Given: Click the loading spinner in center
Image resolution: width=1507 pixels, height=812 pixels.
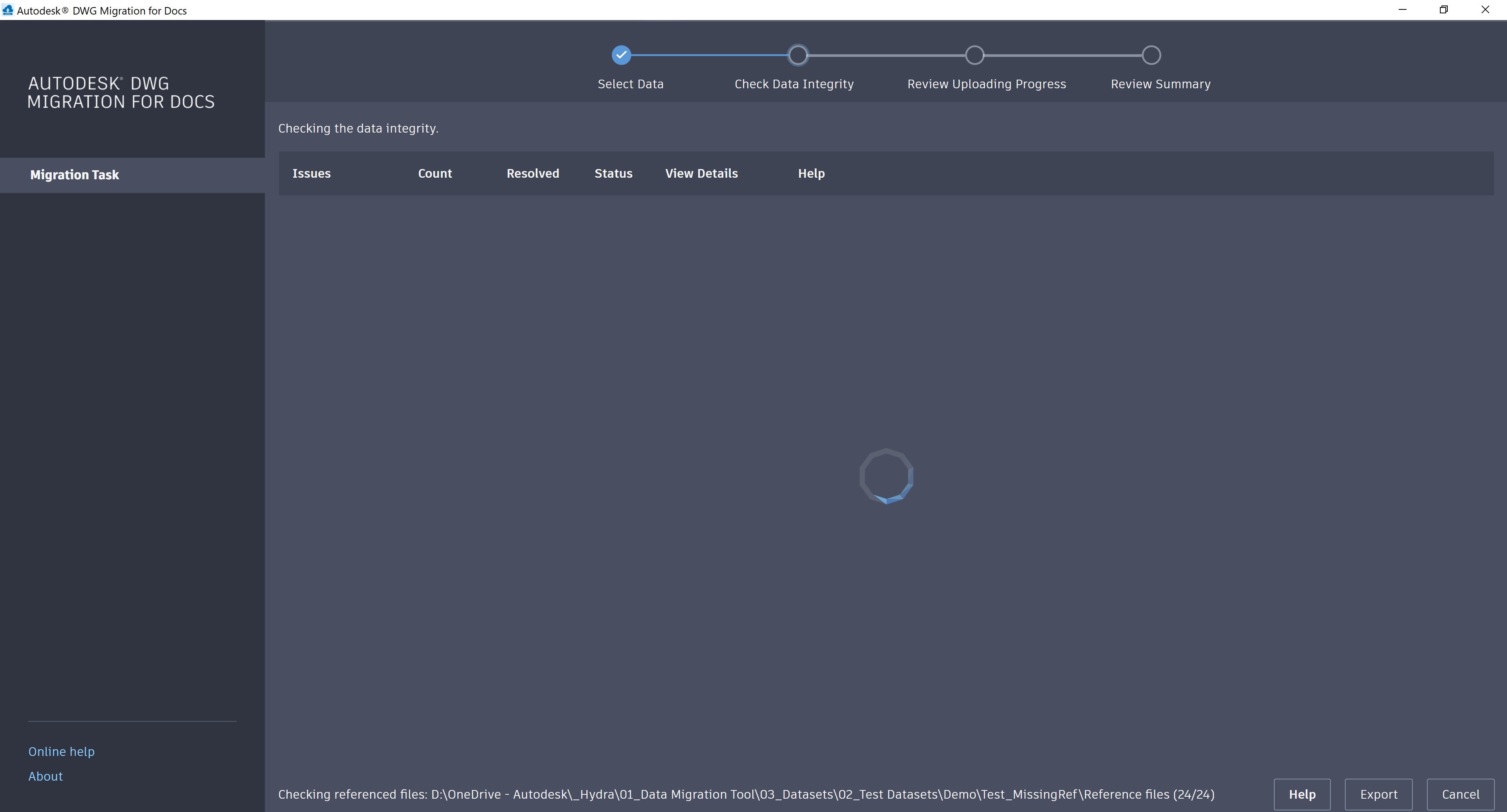Looking at the screenshot, I should [x=886, y=476].
